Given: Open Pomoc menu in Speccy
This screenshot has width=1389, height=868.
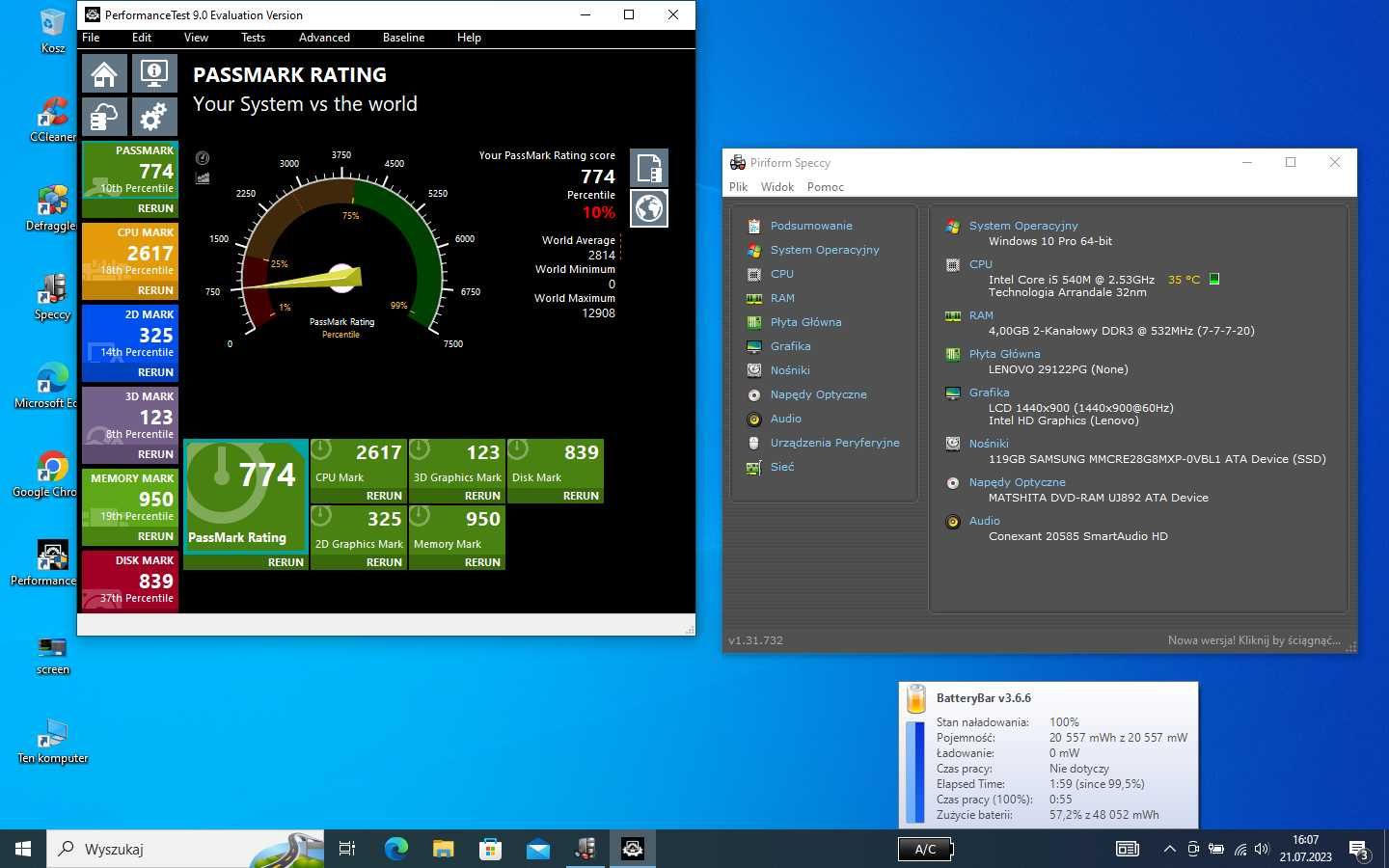Looking at the screenshot, I should (826, 187).
